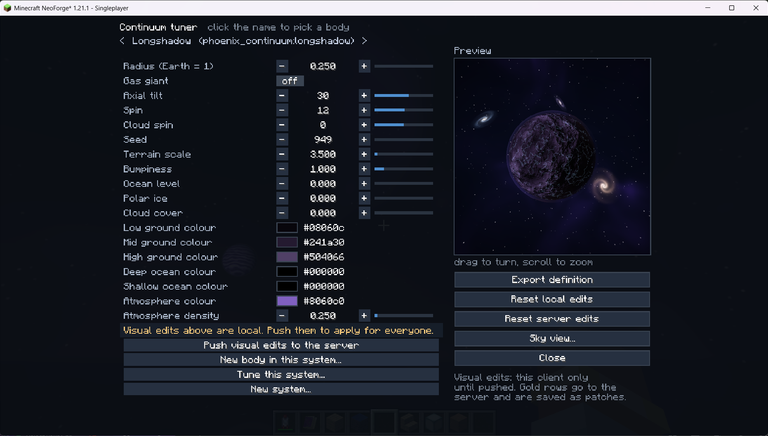Click the Bumpiness slider track
Viewport: 768px width, 436px height.
(x=404, y=169)
